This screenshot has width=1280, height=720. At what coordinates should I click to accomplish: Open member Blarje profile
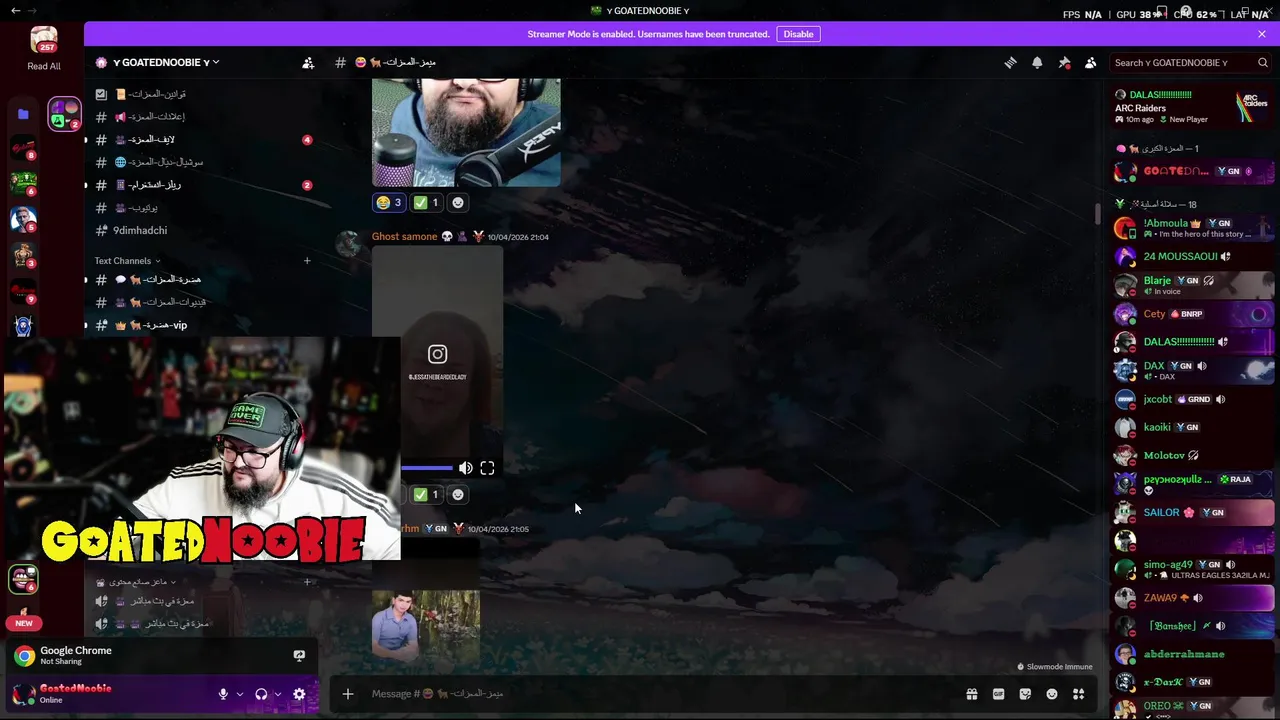point(1192,285)
